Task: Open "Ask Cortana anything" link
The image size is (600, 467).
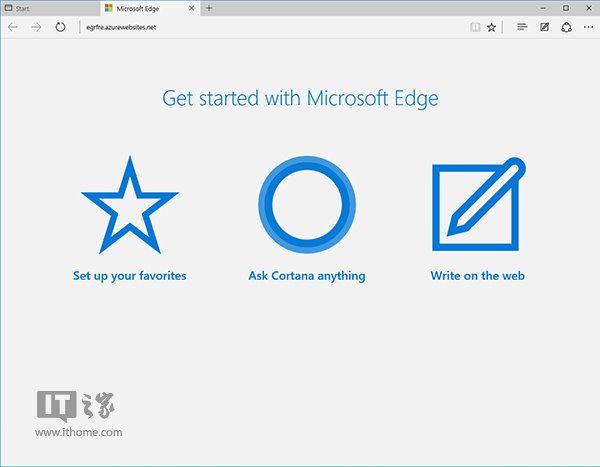Action: click(306, 275)
